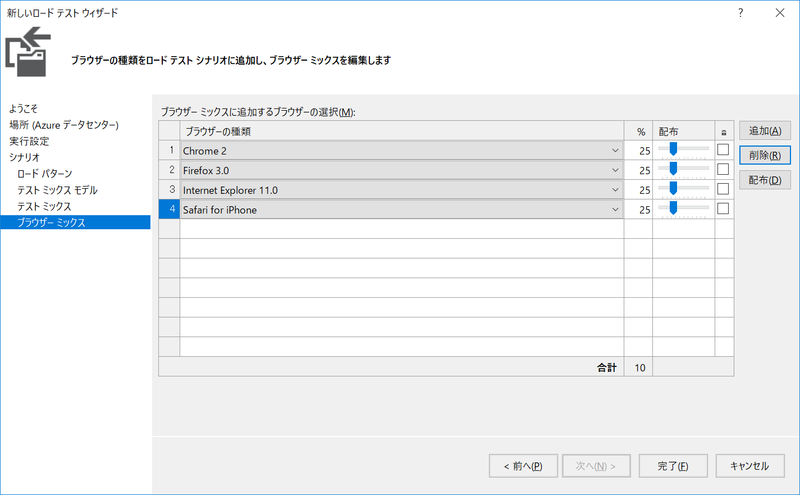Click the Safari for iPhone distribution slider
The height and width of the screenshot is (495, 800).
point(683,208)
